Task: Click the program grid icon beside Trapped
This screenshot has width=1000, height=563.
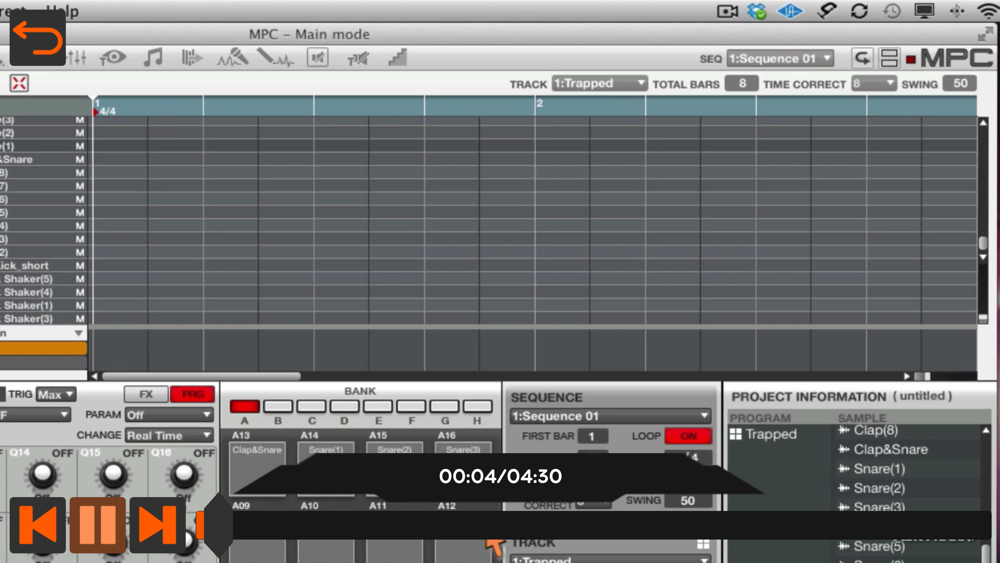Action: (735, 434)
